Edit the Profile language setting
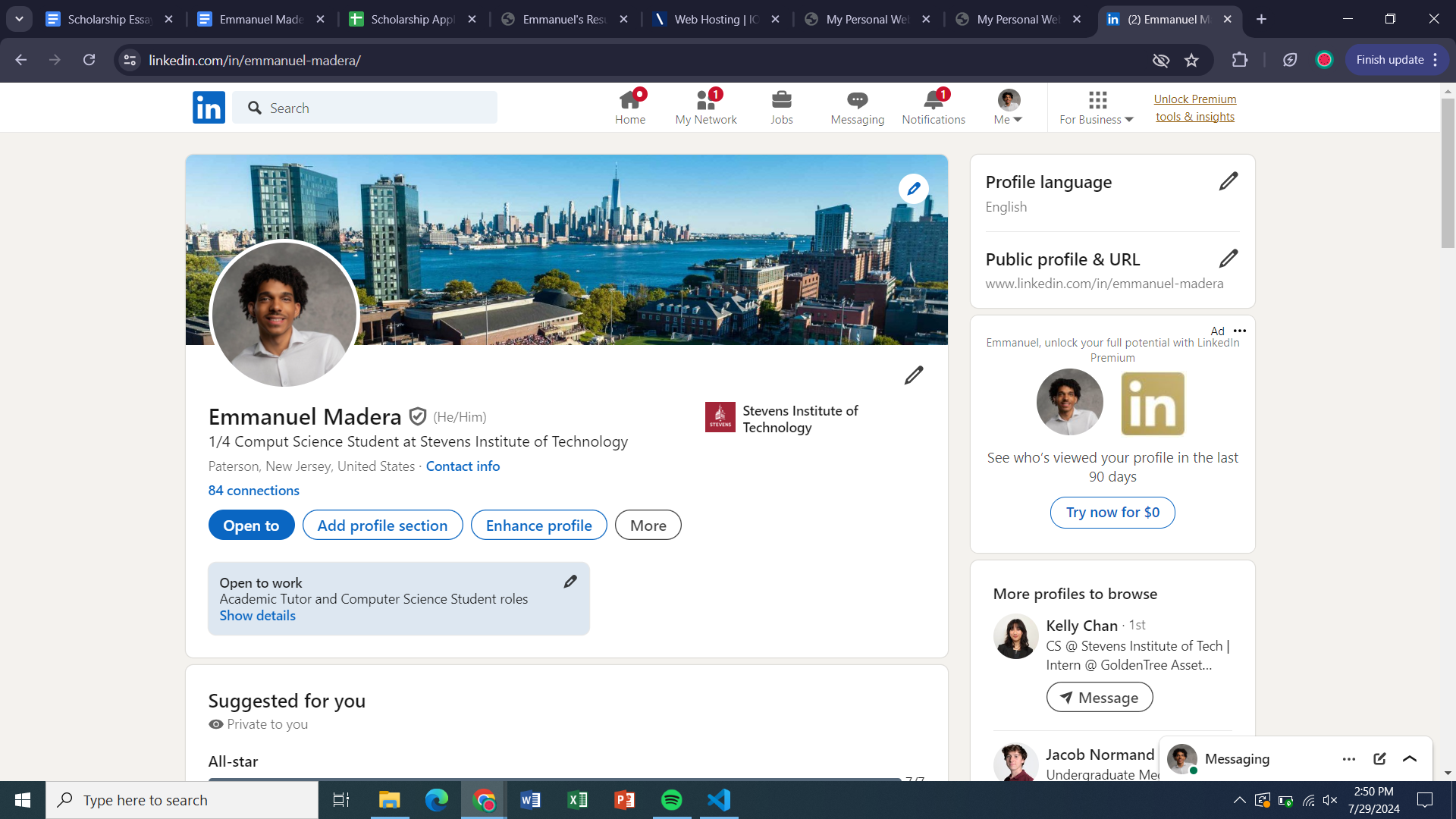 pyautogui.click(x=1228, y=181)
